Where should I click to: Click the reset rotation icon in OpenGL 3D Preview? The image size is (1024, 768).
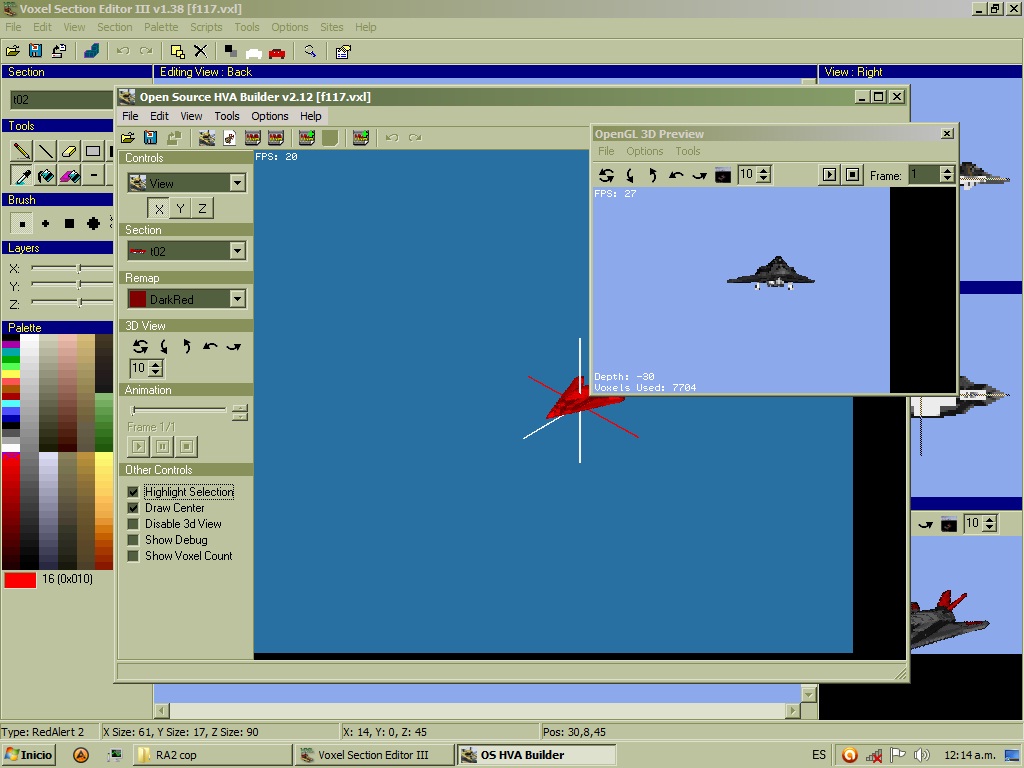pos(606,175)
